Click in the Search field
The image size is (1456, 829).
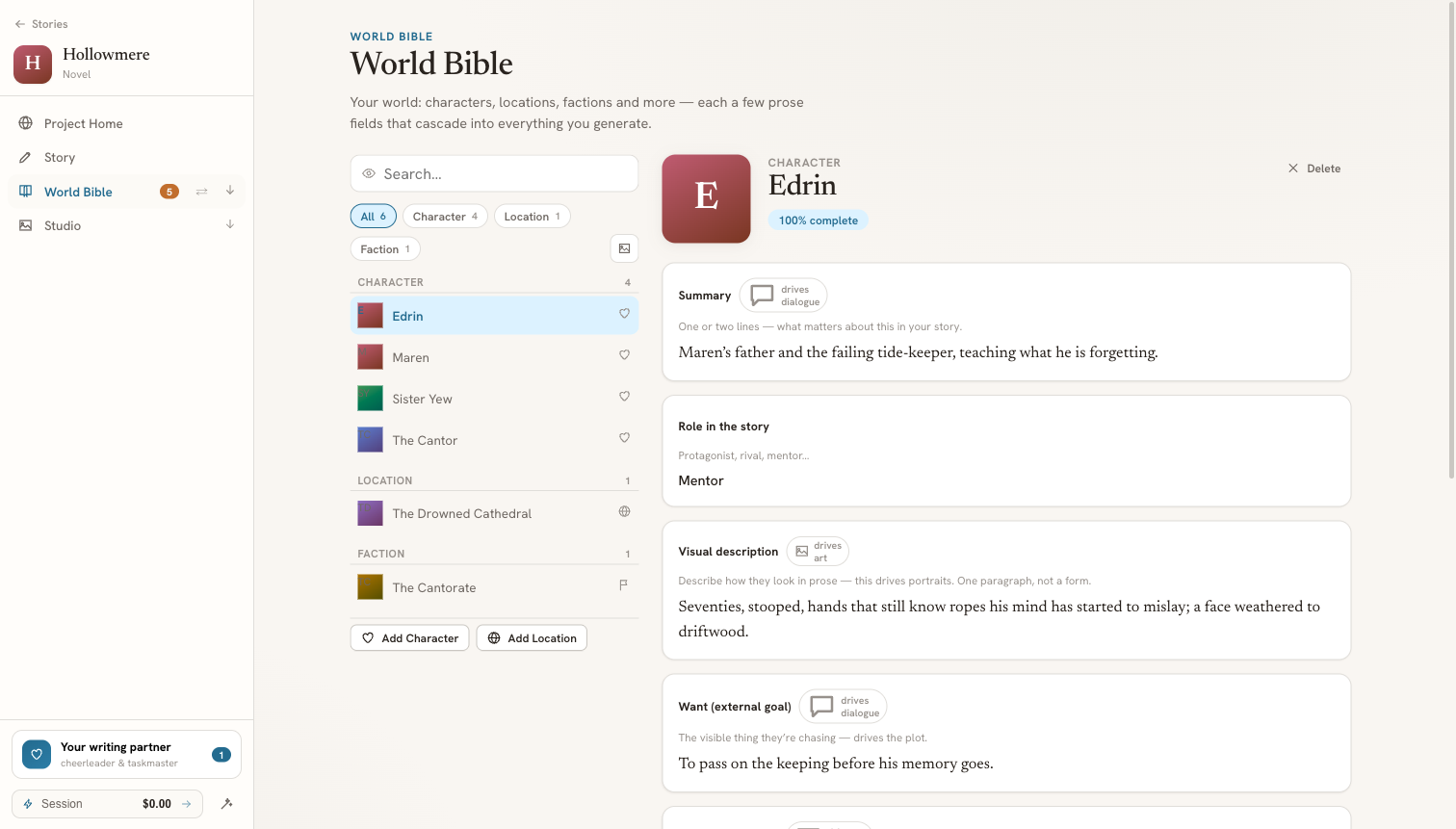coord(494,173)
